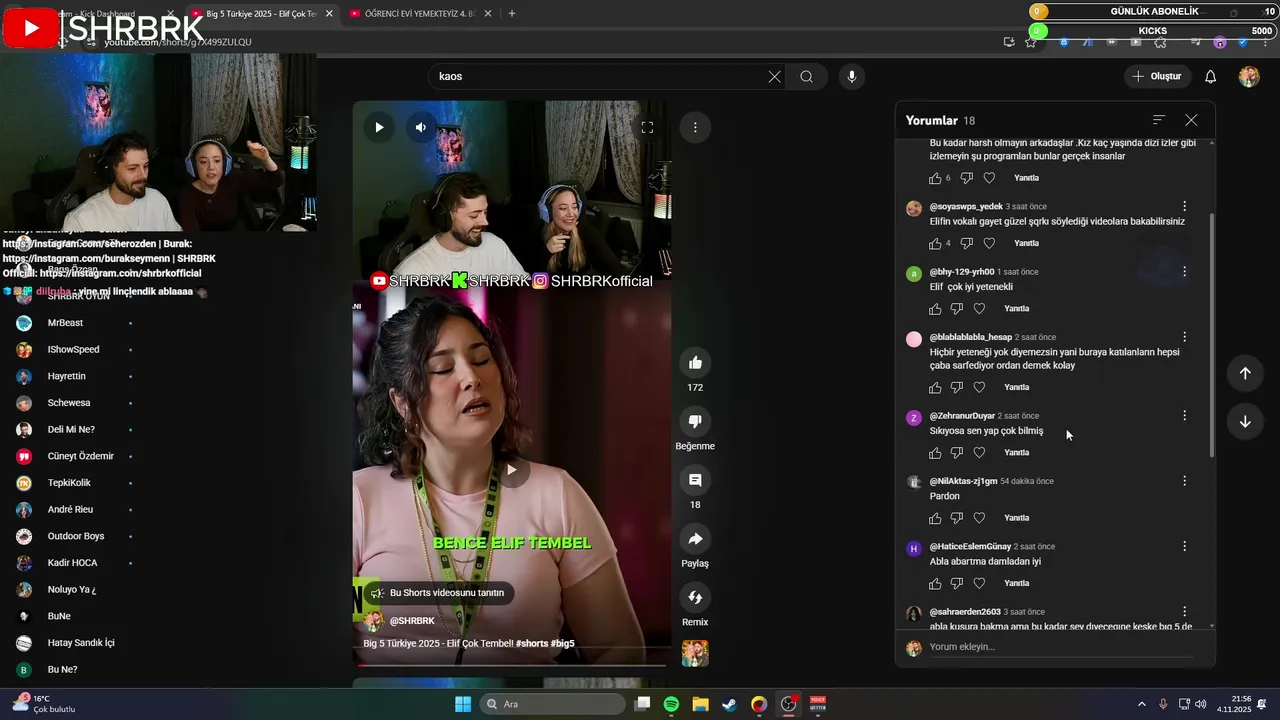Viewport: 1280px width, 720px height.
Task: Reply to @ZehranurDuyar with Yanıtla
Action: pos(1016,453)
